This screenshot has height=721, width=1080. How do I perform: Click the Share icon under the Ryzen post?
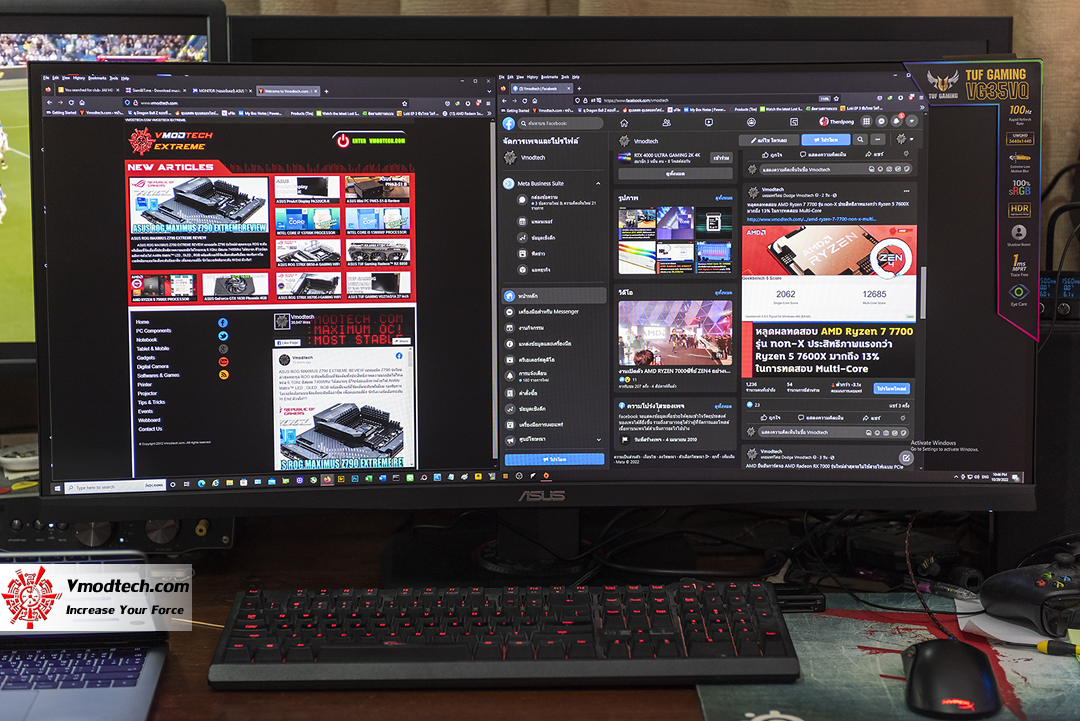pyautogui.click(x=866, y=417)
